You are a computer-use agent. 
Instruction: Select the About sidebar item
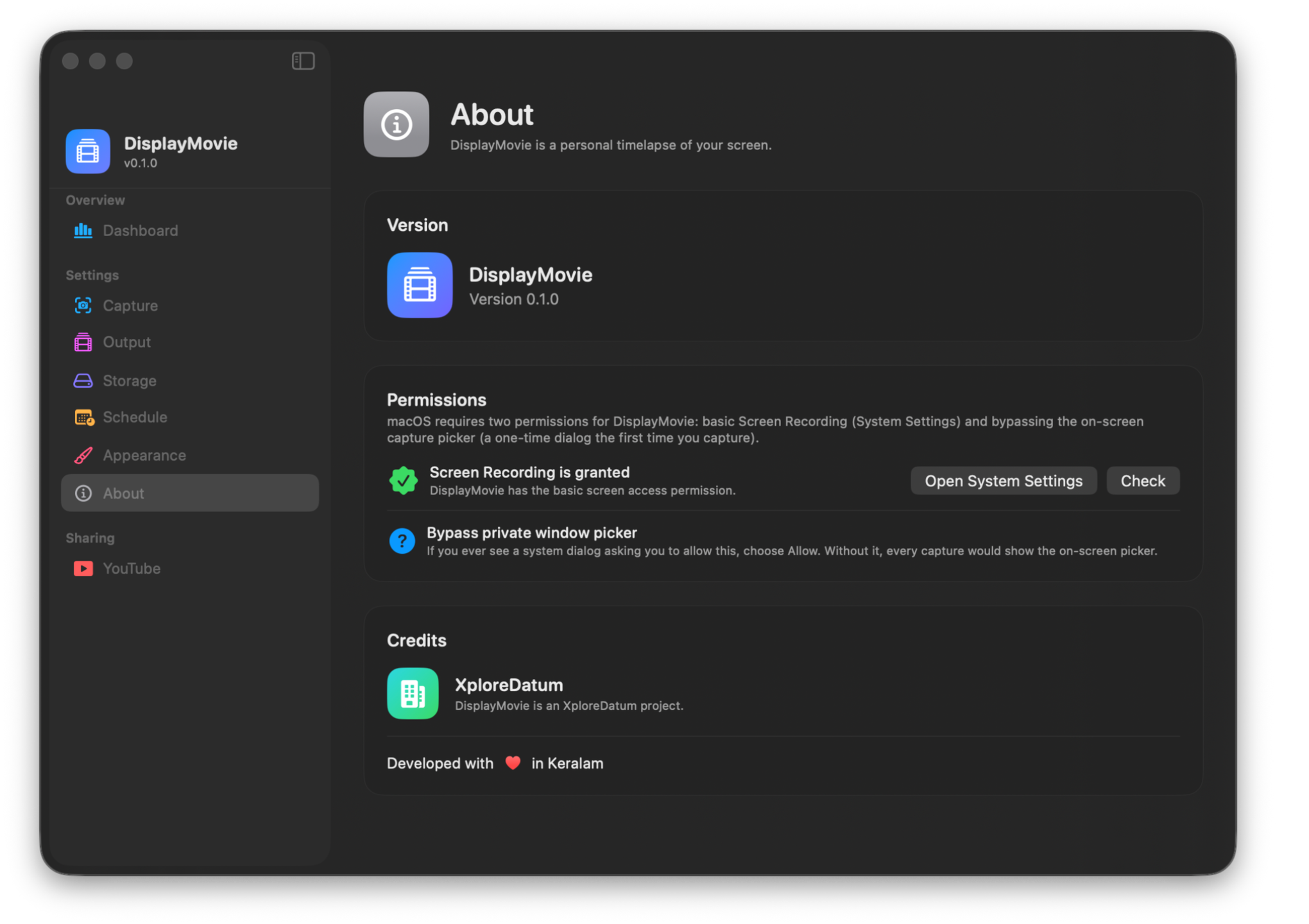(x=190, y=493)
